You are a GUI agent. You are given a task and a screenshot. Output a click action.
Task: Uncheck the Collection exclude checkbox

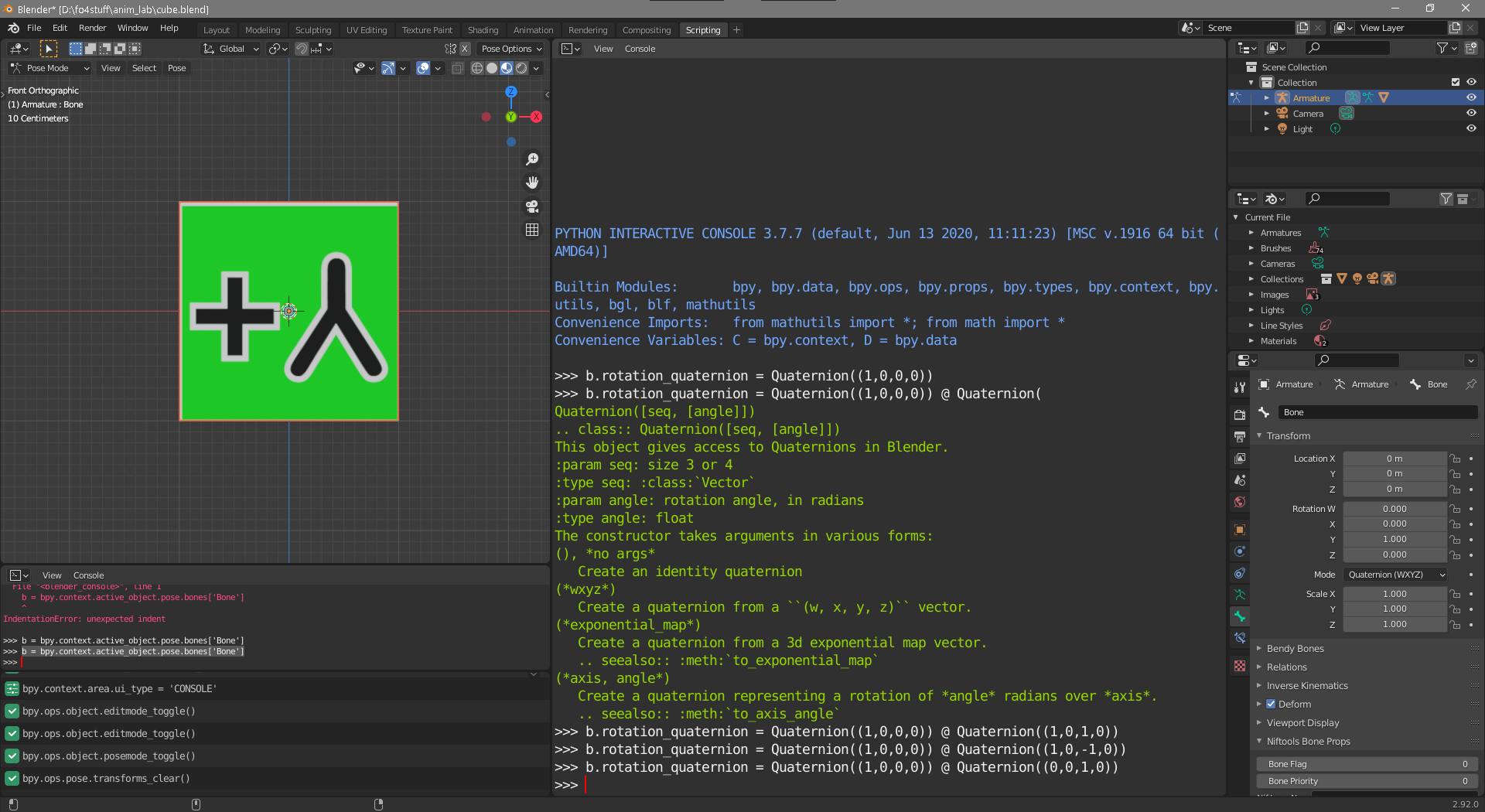[1456, 82]
